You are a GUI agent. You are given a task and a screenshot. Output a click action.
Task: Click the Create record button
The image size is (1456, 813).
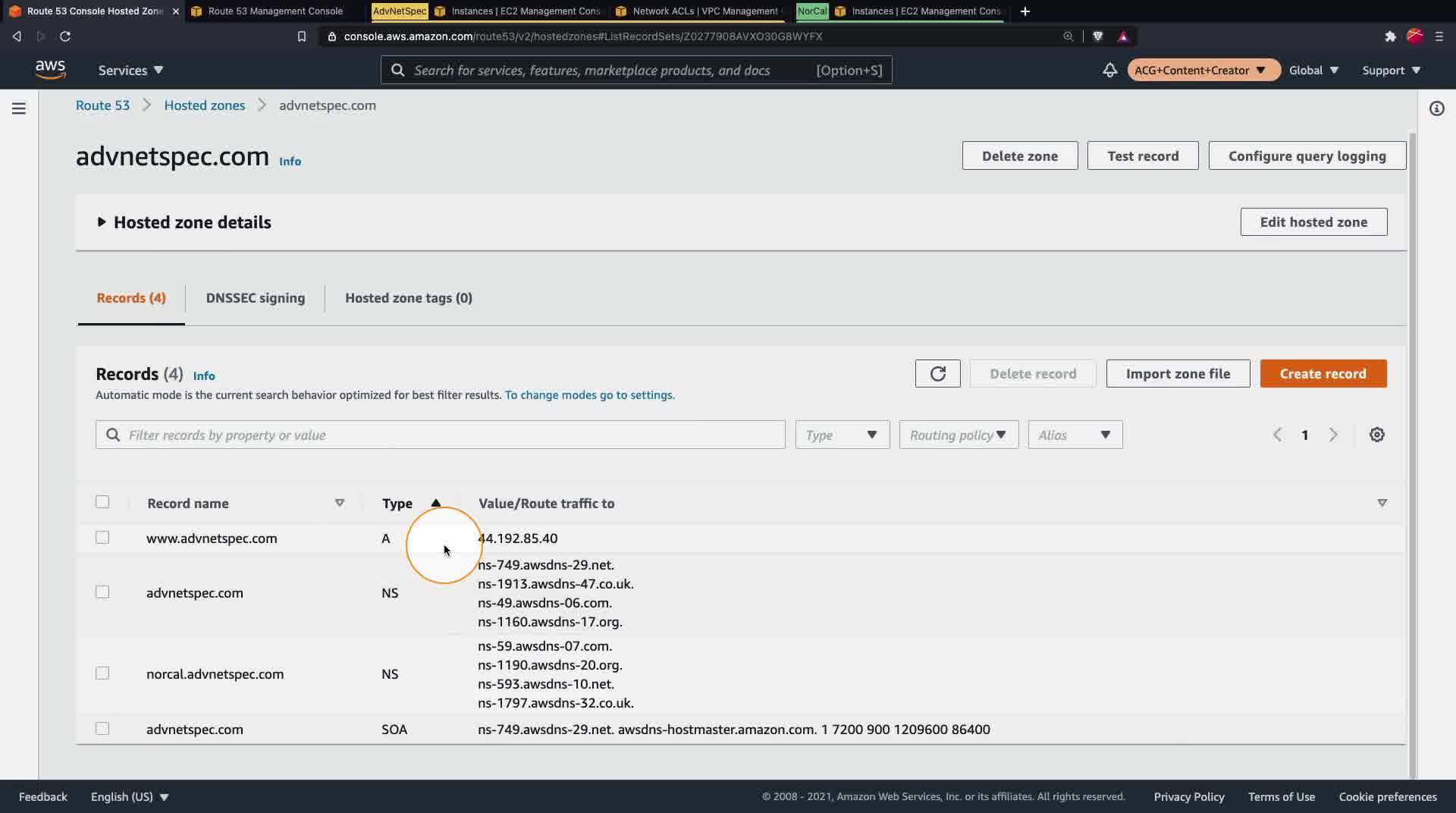pyautogui.click(x=1323, y=374)
